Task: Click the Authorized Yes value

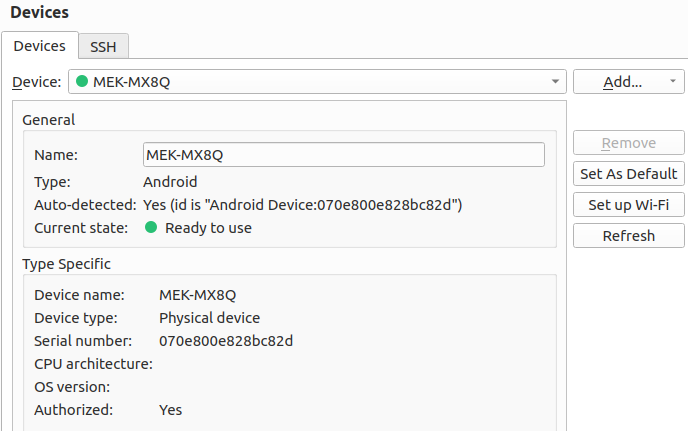Action: pyautogui.click(x=170, y=410)
